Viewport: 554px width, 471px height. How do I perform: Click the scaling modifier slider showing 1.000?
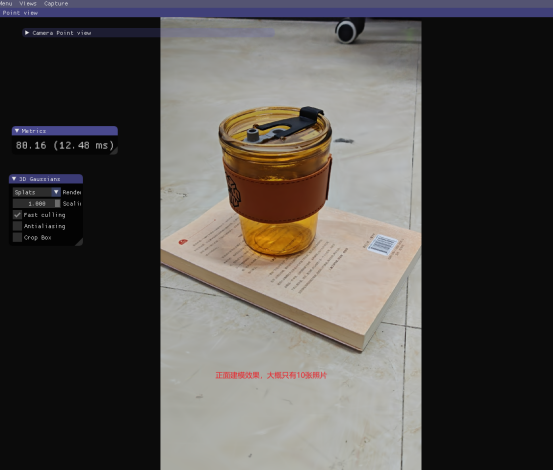point(37,204)
